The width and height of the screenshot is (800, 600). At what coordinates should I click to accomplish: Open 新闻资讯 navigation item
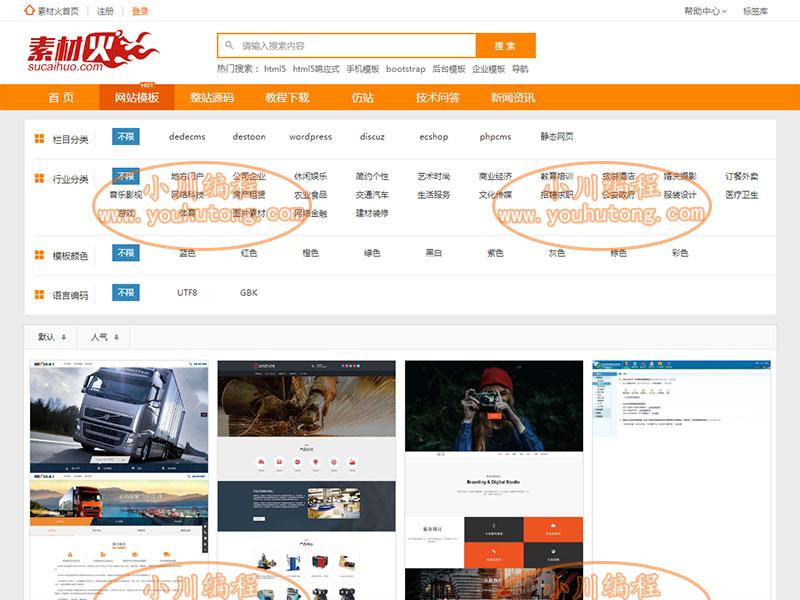(513, 97)
